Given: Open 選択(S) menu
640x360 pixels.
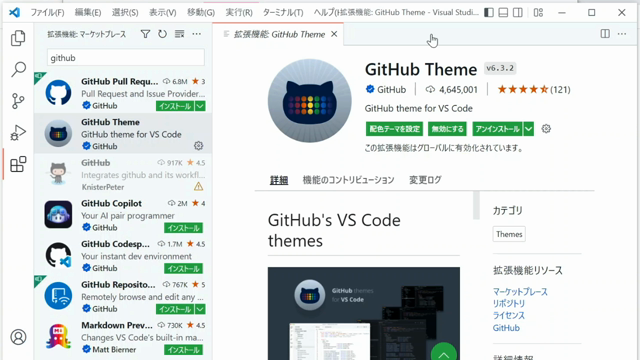Looking at the screenshot, I should coord(125,13).
